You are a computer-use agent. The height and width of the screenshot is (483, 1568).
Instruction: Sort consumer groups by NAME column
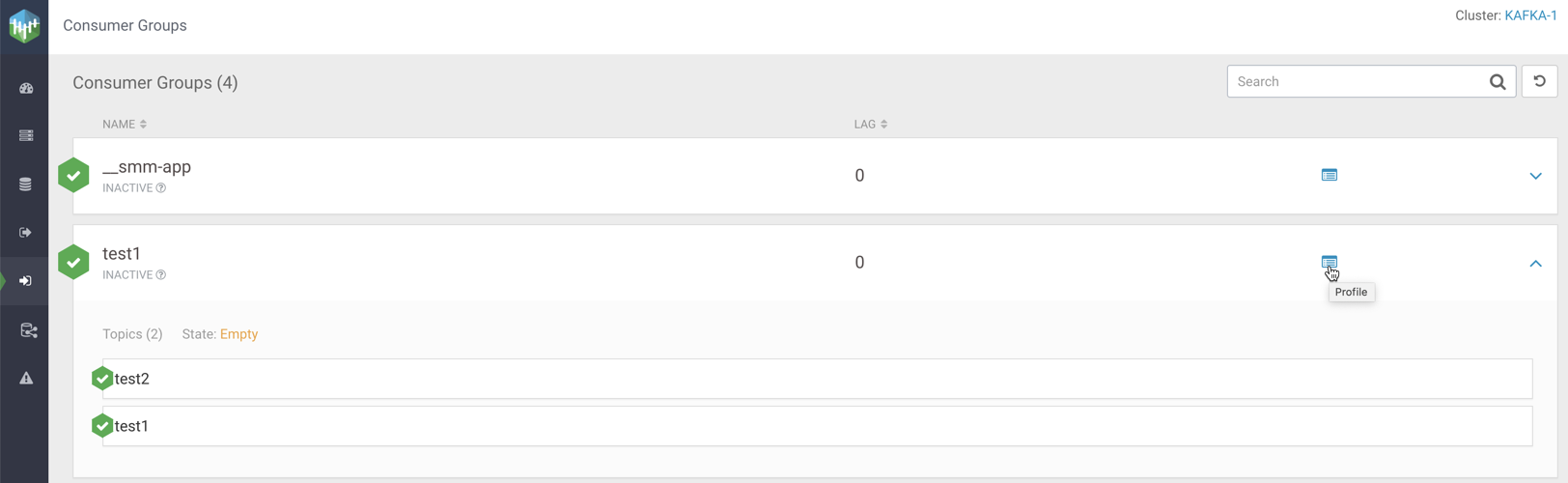coord(125,125)
